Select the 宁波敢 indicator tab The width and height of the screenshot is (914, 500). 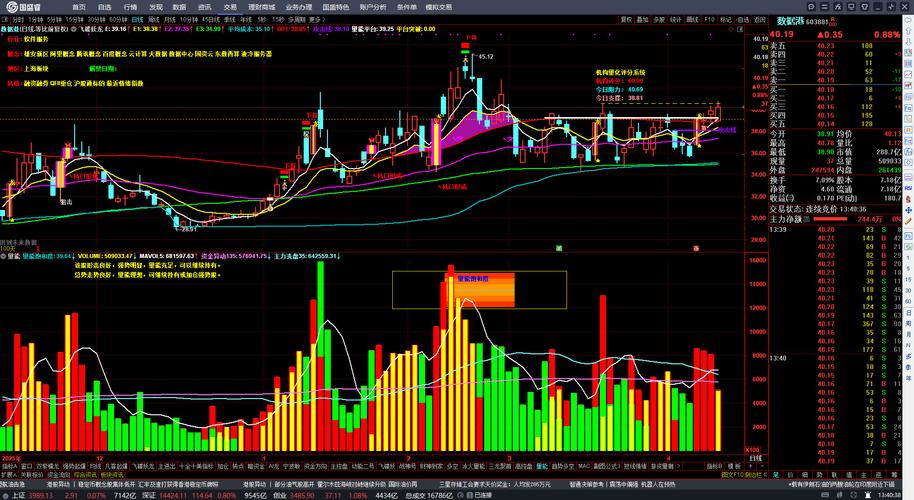tap(291, 466)
